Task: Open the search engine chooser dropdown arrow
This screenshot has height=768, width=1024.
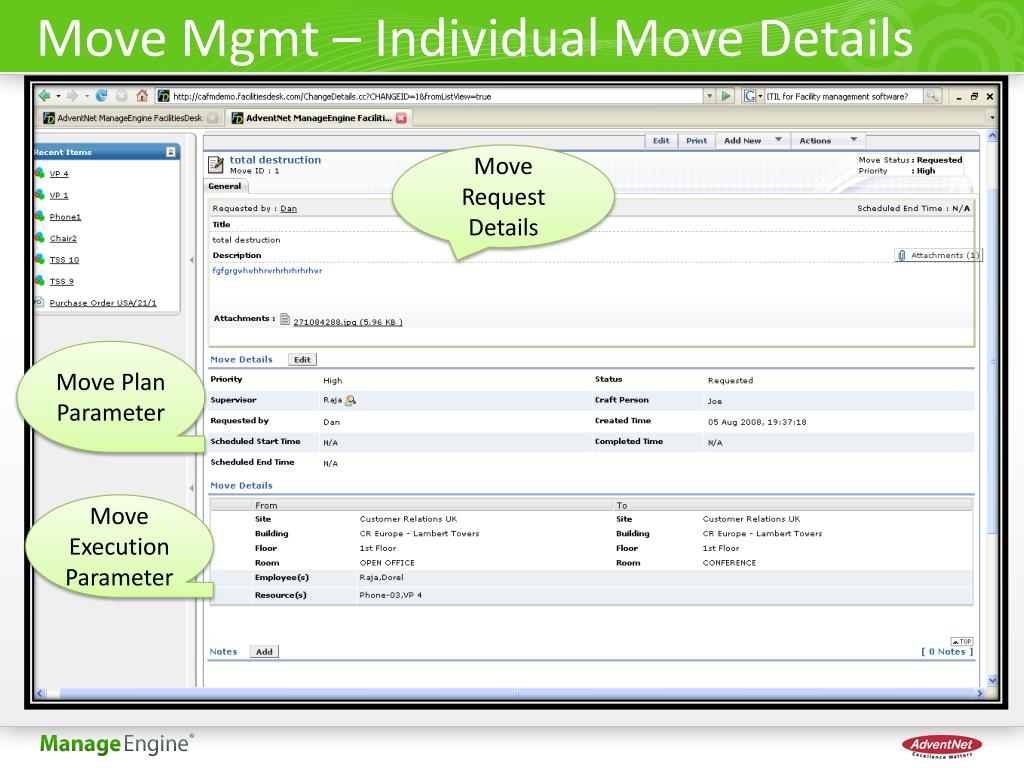Action: [x=760, y=96]
